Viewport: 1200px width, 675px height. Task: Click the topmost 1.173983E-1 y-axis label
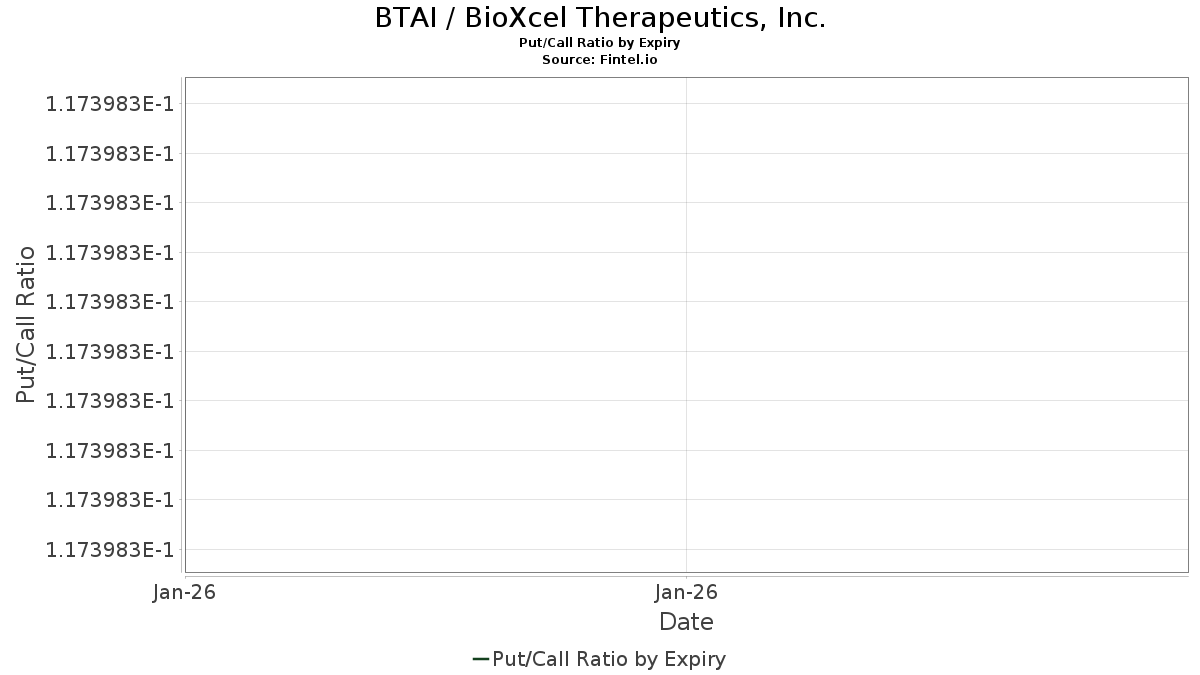click(110, 104)
